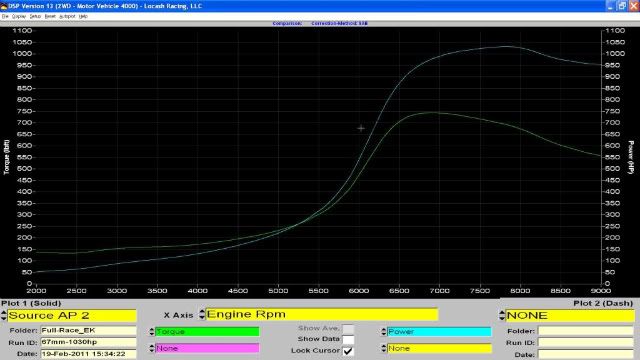Viewport: 640px width, 360px height.
Task: Uncheck the Lock Cursor checkbox
Action: 348,351
